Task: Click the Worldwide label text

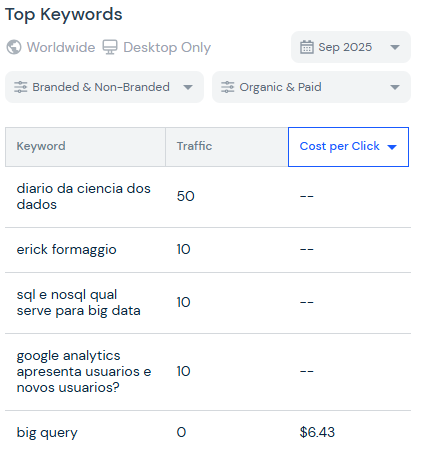Action: click(61, 47)
